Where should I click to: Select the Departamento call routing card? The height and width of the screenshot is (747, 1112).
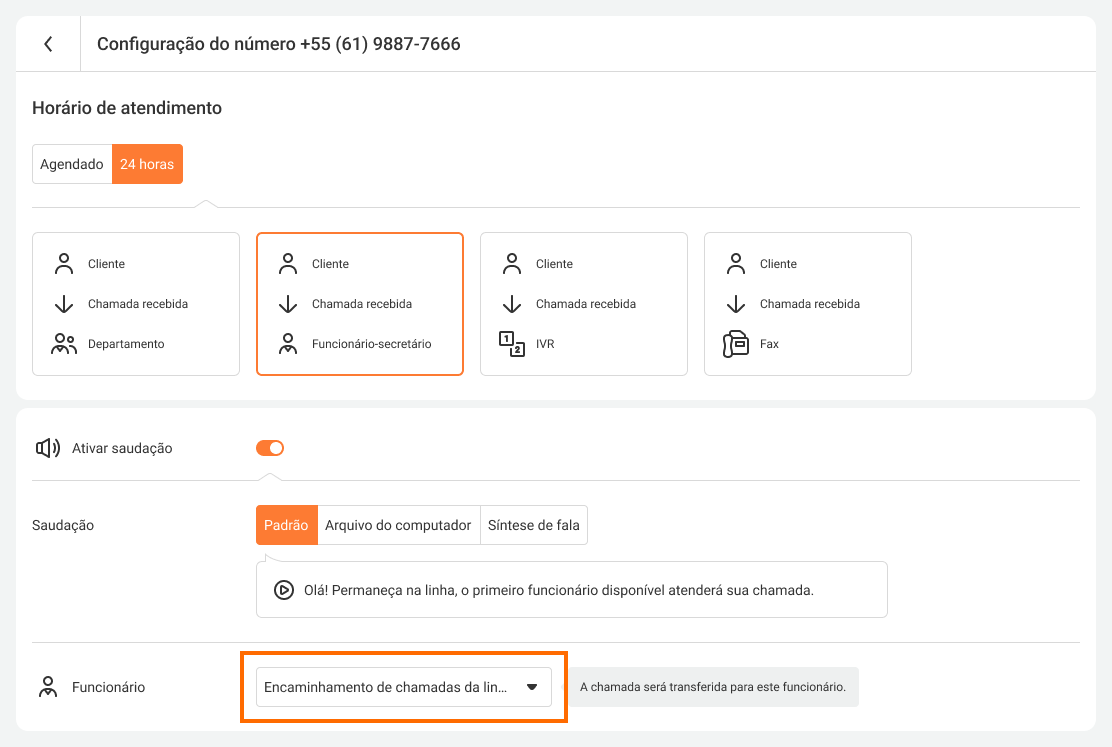(136, 304)
